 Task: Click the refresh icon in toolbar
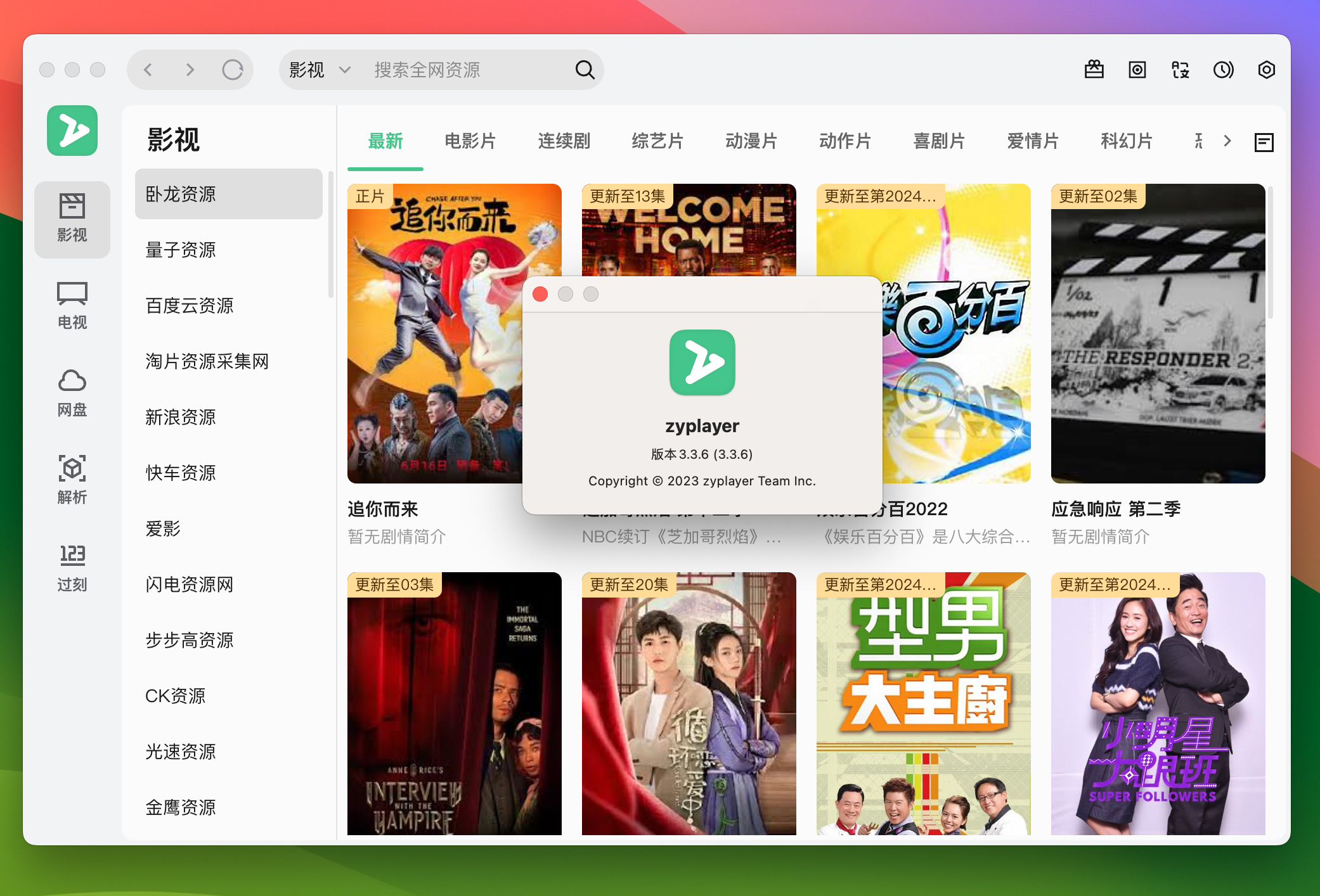click(x=232, y=70)
